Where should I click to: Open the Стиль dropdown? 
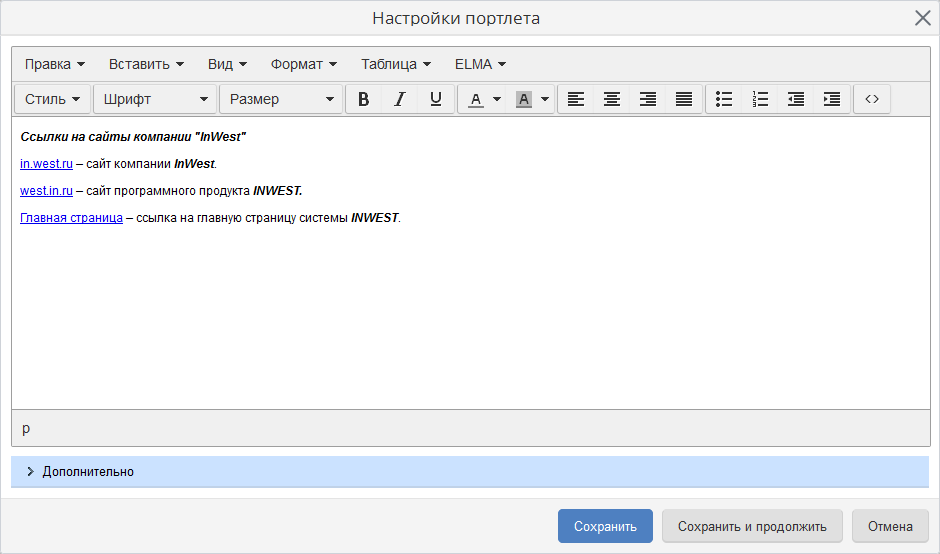[x=53, y=99]
